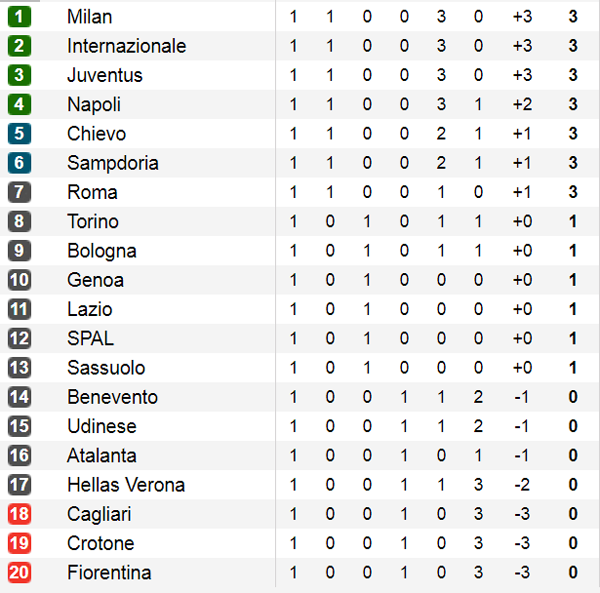Click Napoli's +2 goal difference
Screen dimensions: 600x593
click(522, 104)
